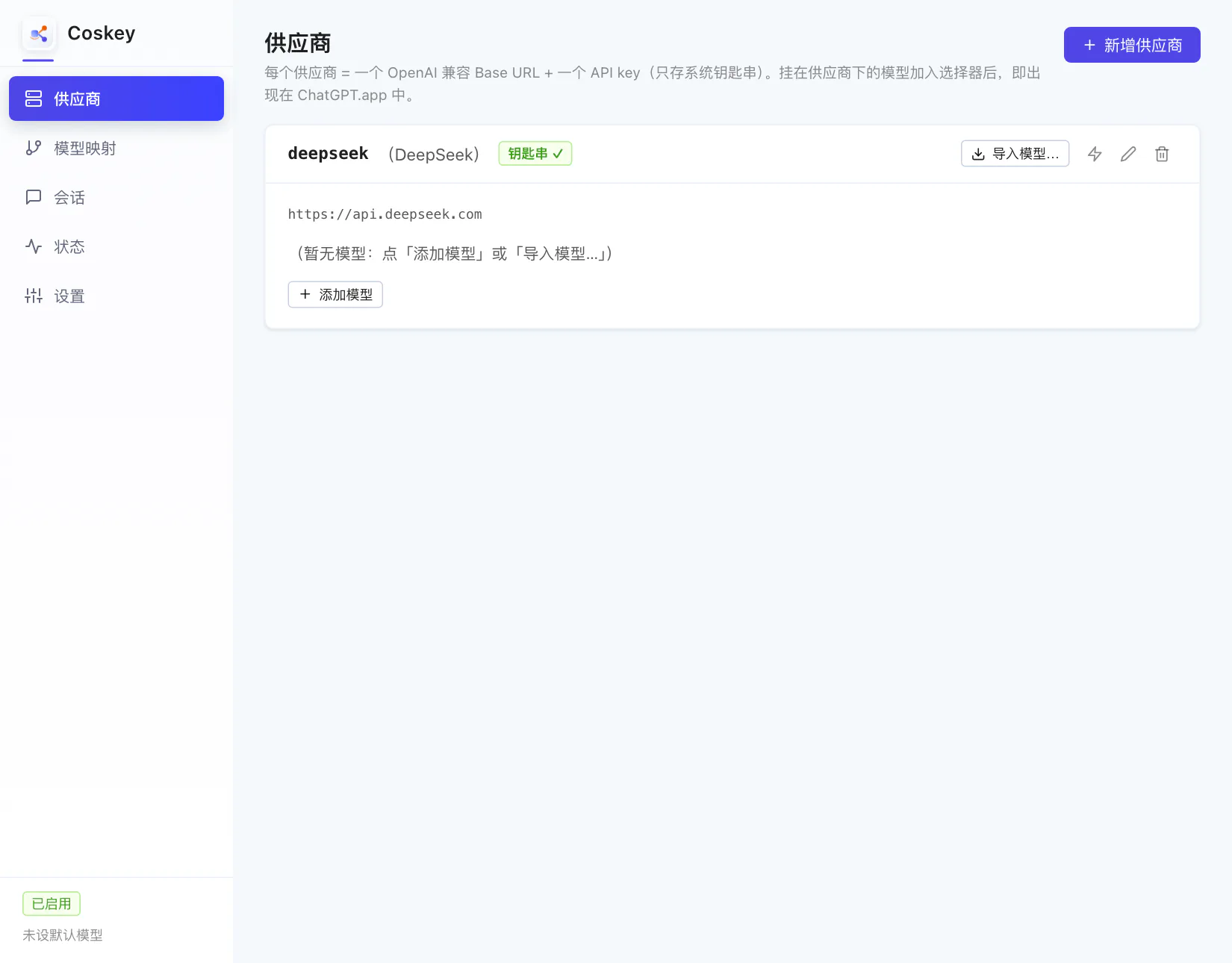Open the 供应商 sidebar section

point(116,99)
